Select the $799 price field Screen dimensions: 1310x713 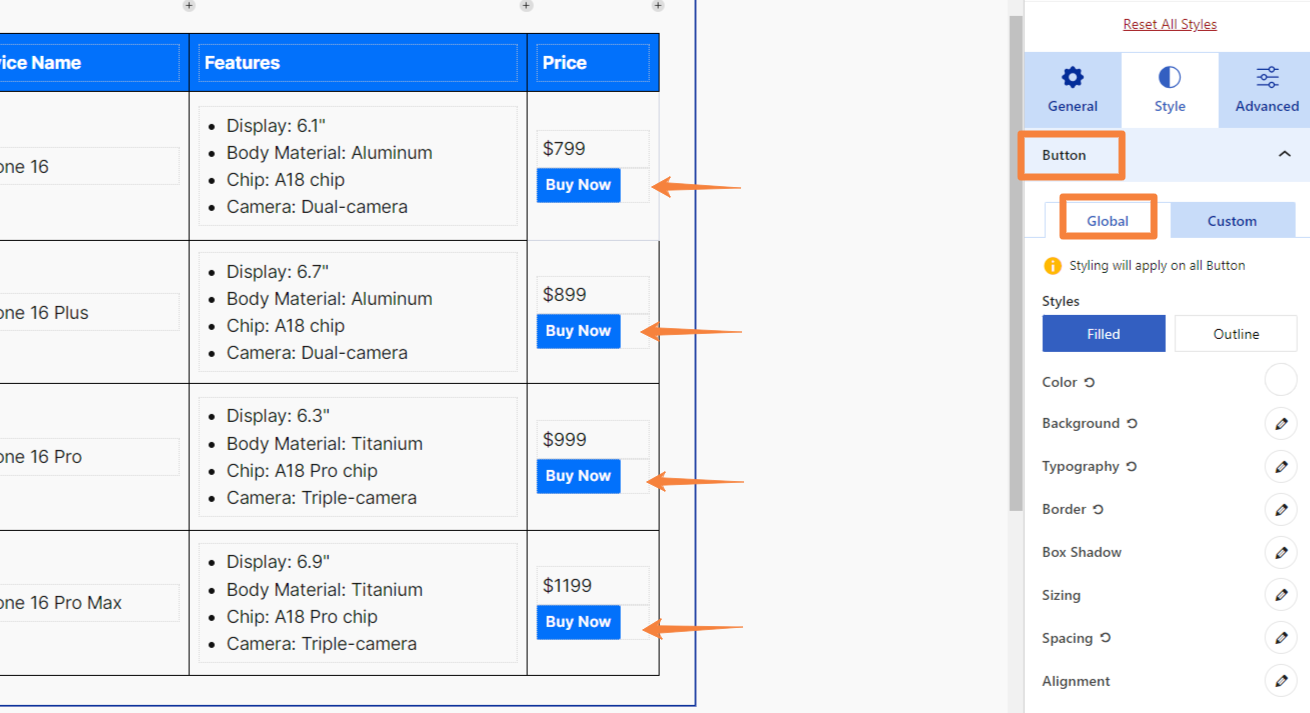(x=593, y=149)
